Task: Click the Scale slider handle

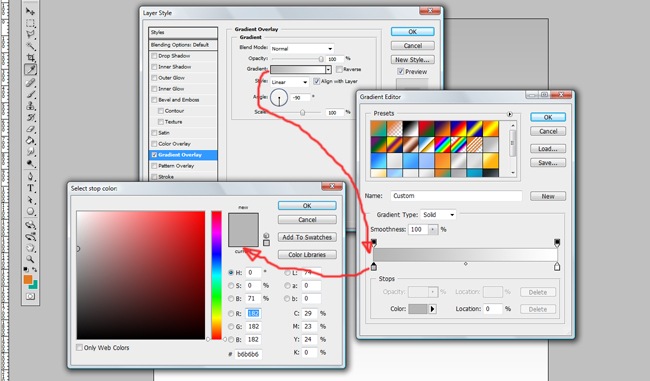Action: (x=303, y=112)
